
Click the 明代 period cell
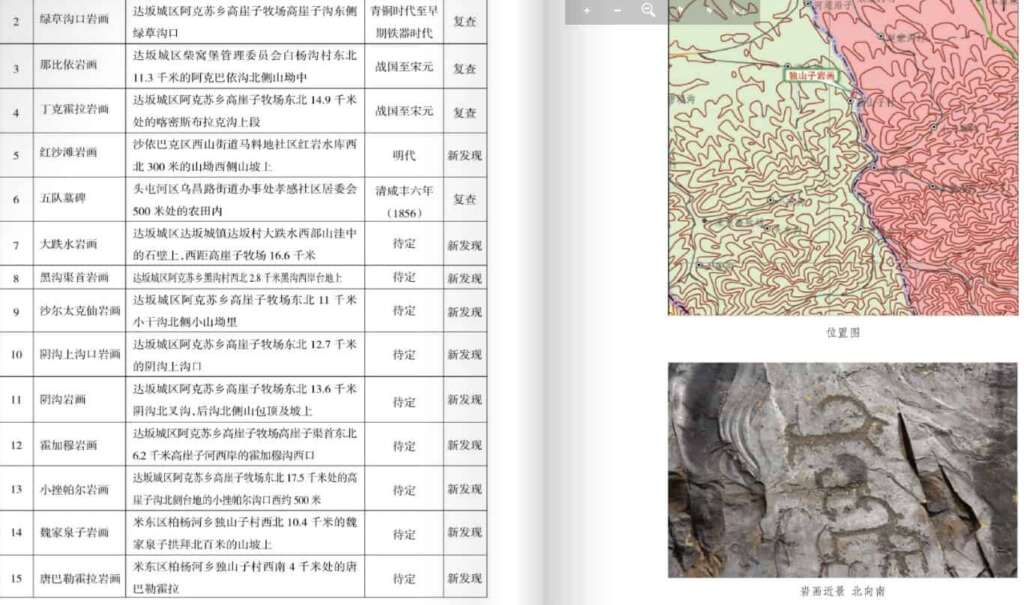click(404, 155)
